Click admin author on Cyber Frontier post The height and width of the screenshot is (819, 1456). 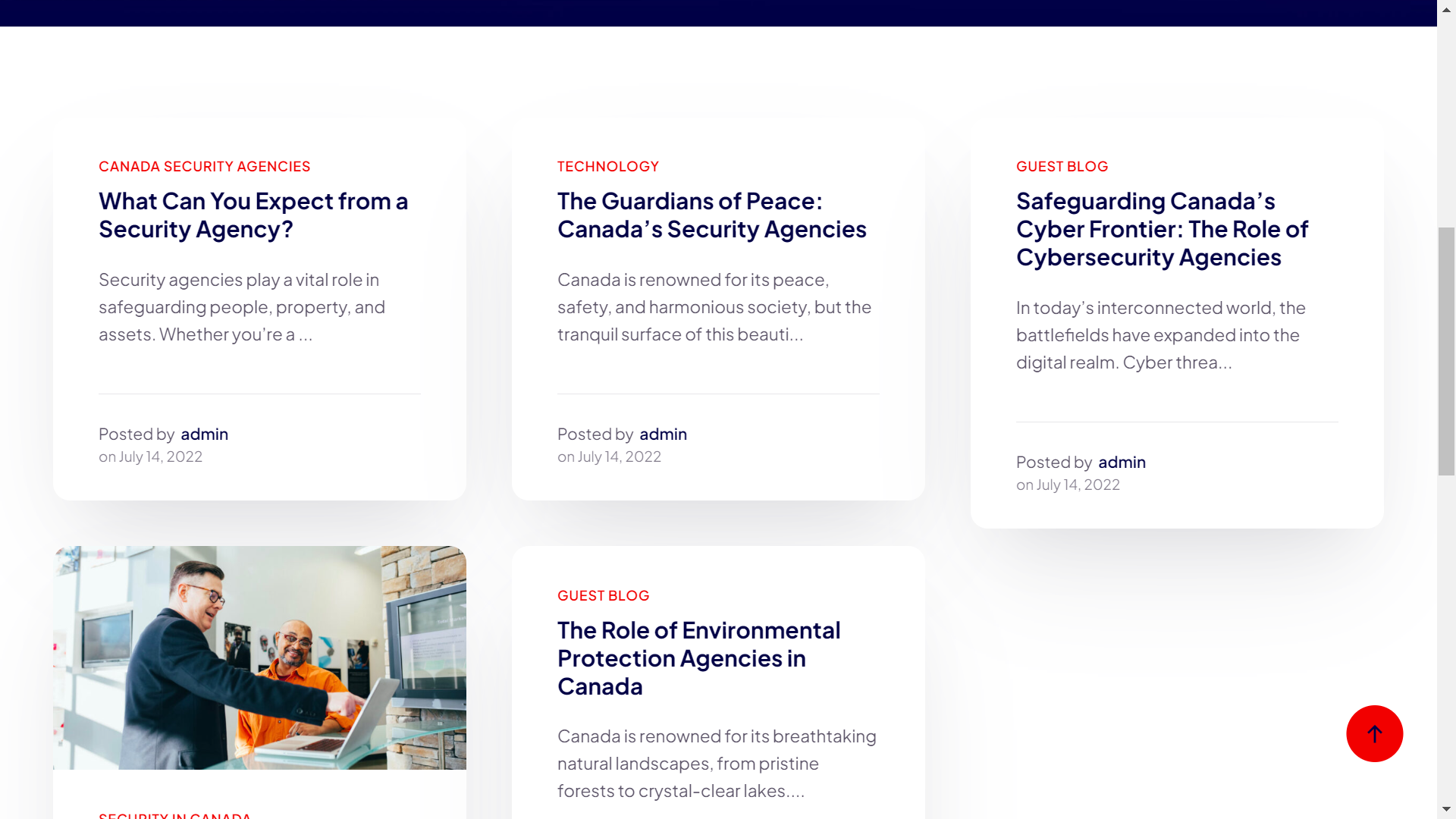pyautogui.click(x=1122, y=462)
